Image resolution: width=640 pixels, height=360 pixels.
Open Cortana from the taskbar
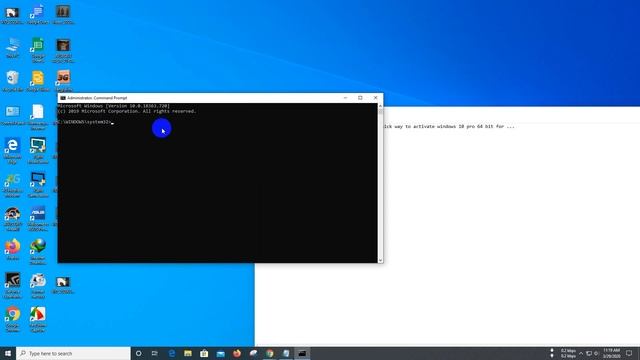(139, 353)
